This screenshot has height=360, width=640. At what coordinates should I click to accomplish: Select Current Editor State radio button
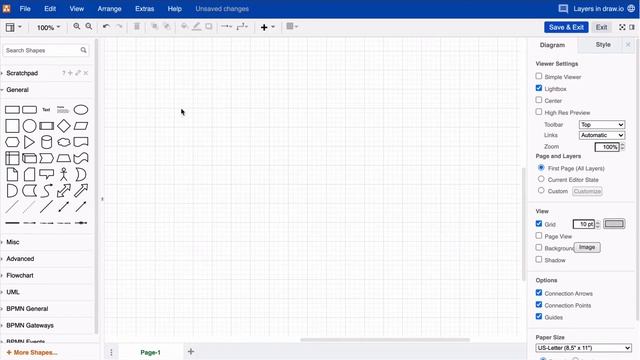[541, 179]
